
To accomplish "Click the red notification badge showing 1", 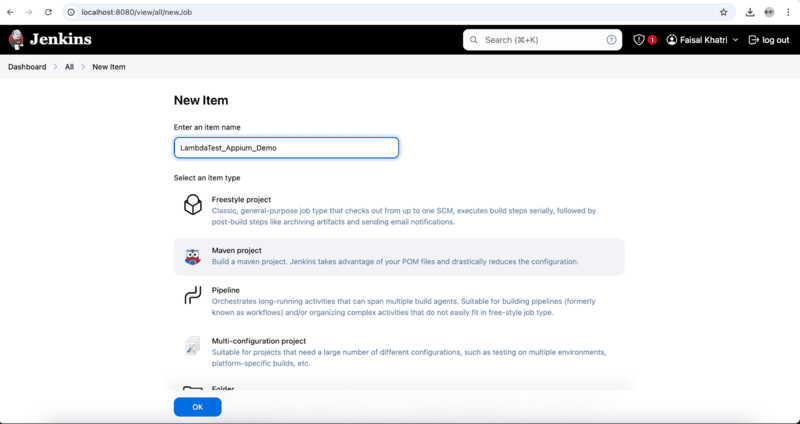I will point(652,40).
